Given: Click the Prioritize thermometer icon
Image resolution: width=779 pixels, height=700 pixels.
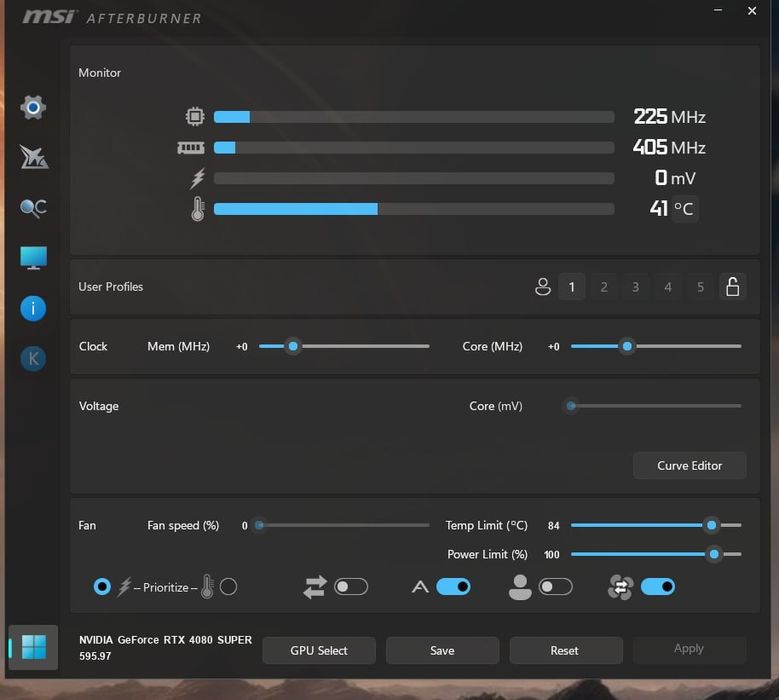Looking at the screenshot, I should [207, 586].
